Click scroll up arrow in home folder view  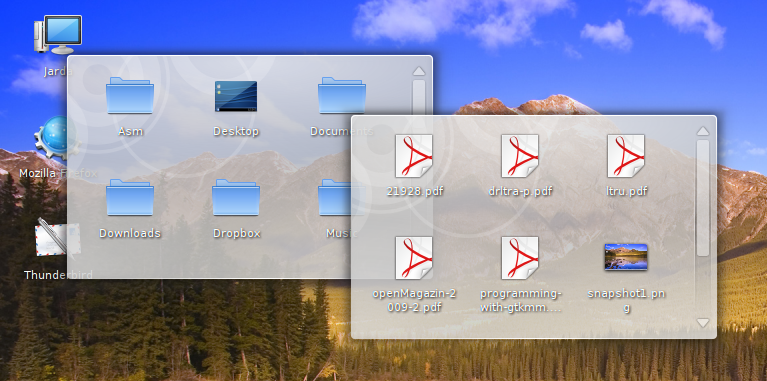(x=419, y=71)
